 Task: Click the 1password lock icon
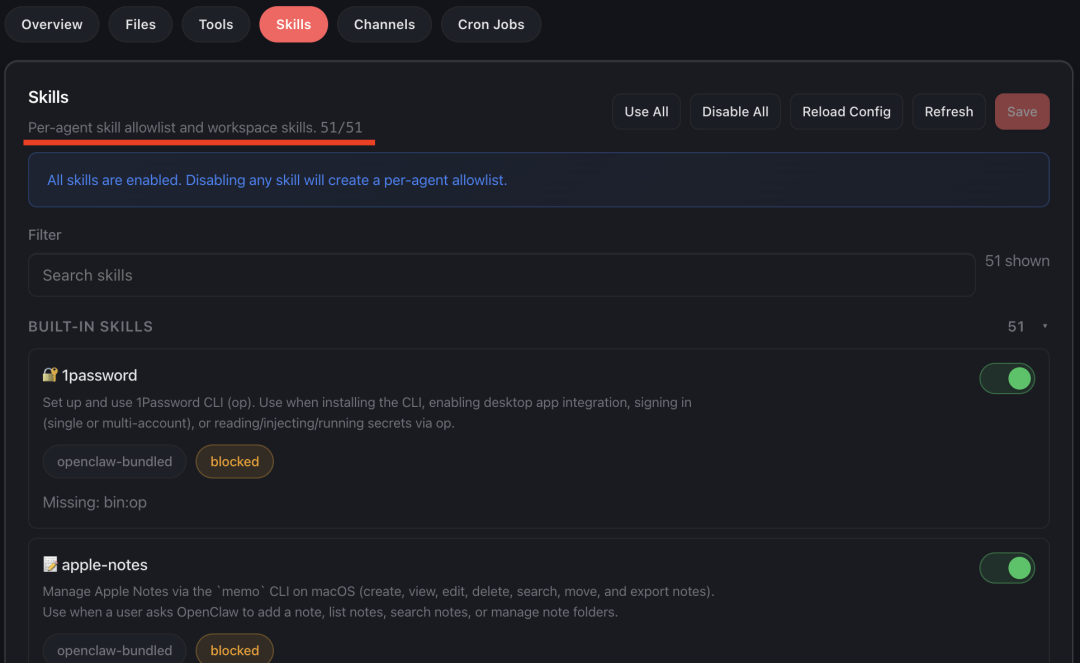click(50, 375)
